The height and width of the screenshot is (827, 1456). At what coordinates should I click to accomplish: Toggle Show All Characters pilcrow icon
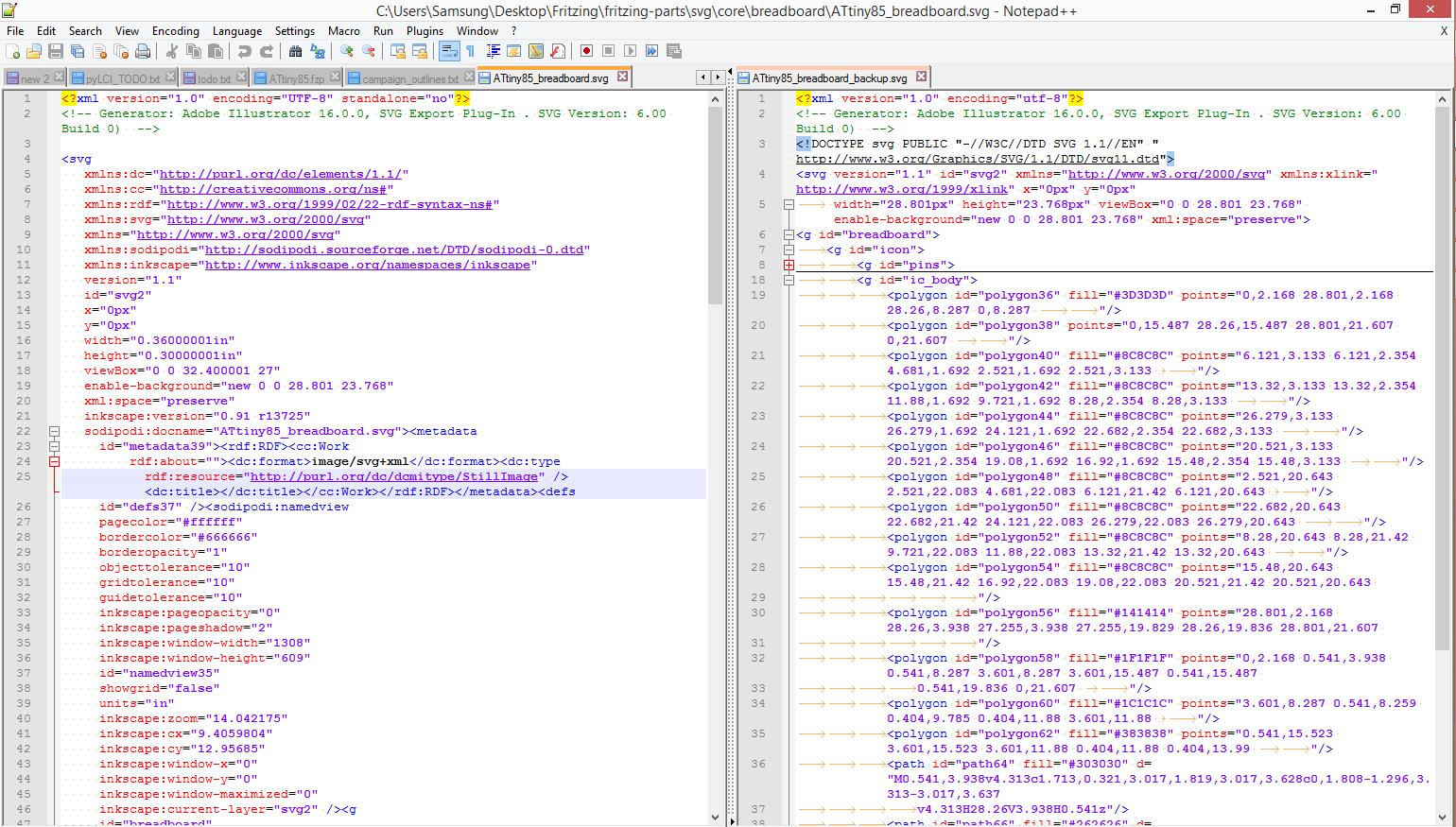coord(471,51)
